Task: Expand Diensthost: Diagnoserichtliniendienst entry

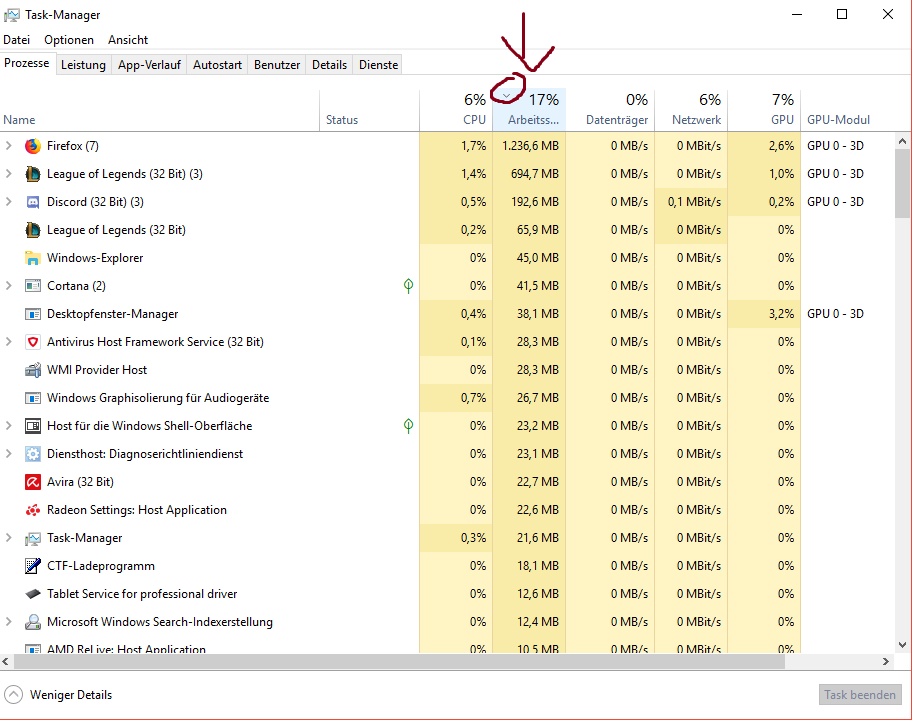Action: click(x=9, y=454)
